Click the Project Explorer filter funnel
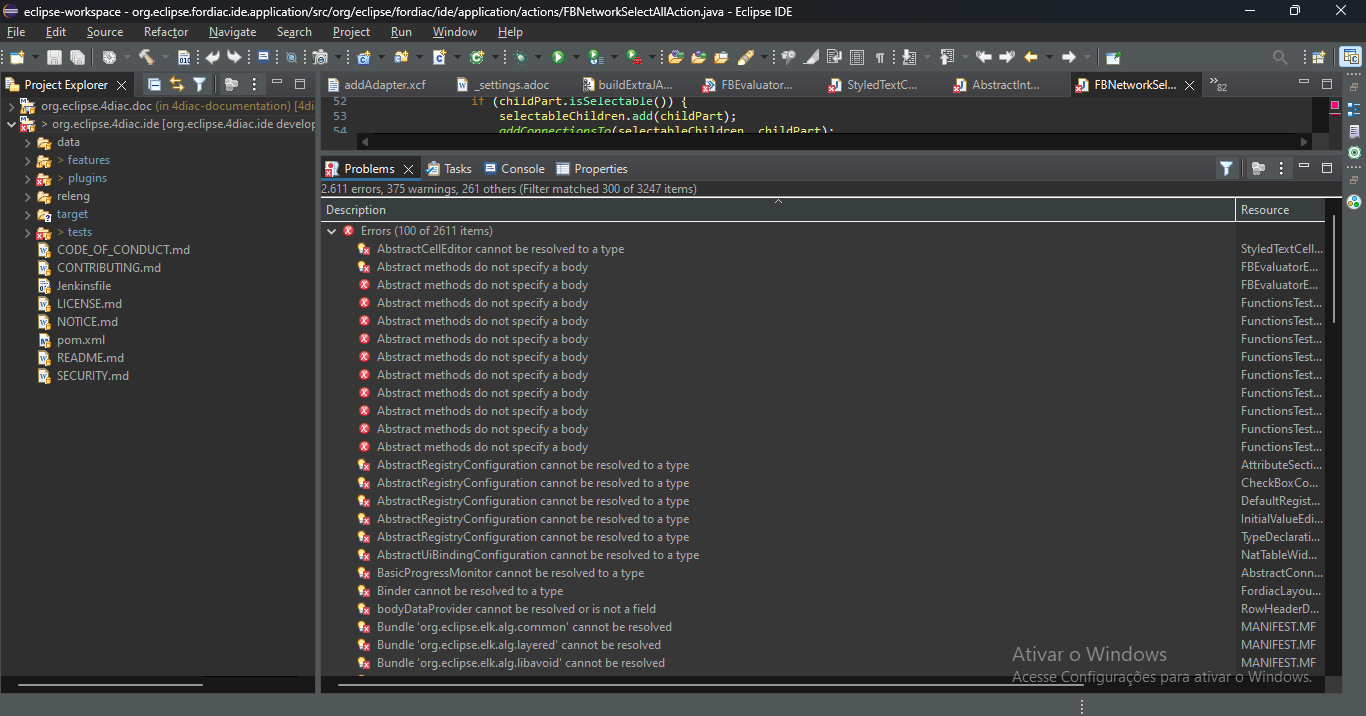The width and height of the screenshot is (1366, 716). pos(199,85)
